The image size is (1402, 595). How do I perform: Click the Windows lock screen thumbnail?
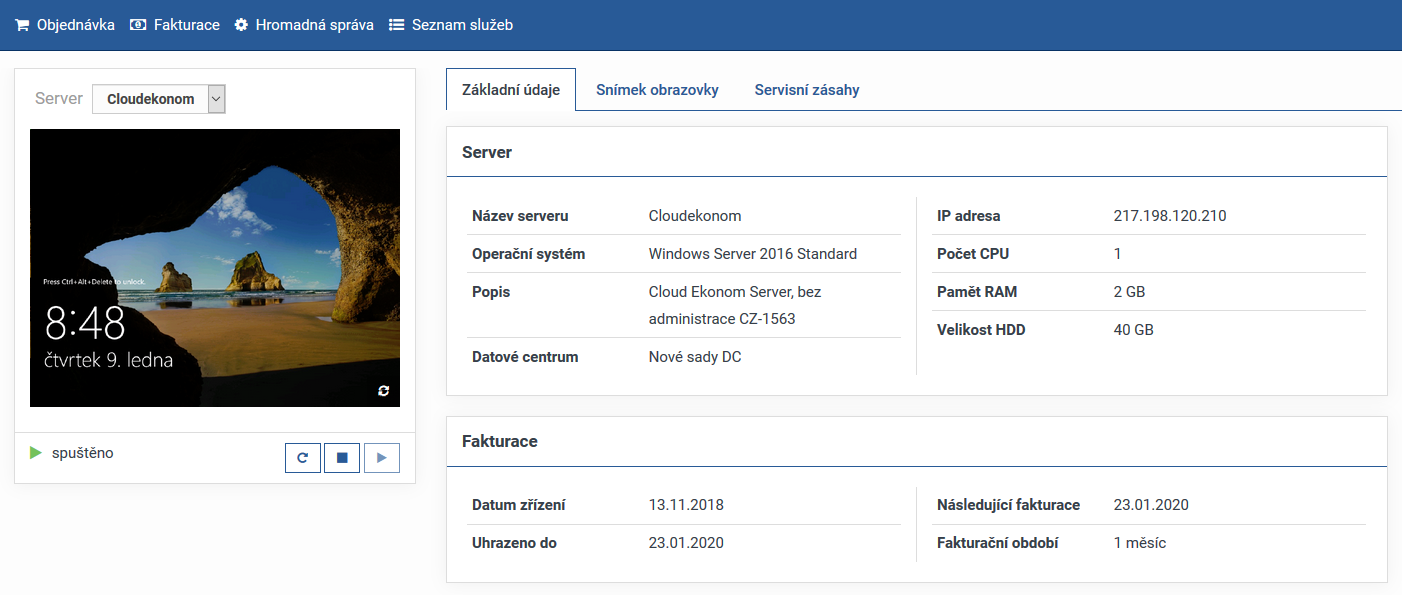215,267
